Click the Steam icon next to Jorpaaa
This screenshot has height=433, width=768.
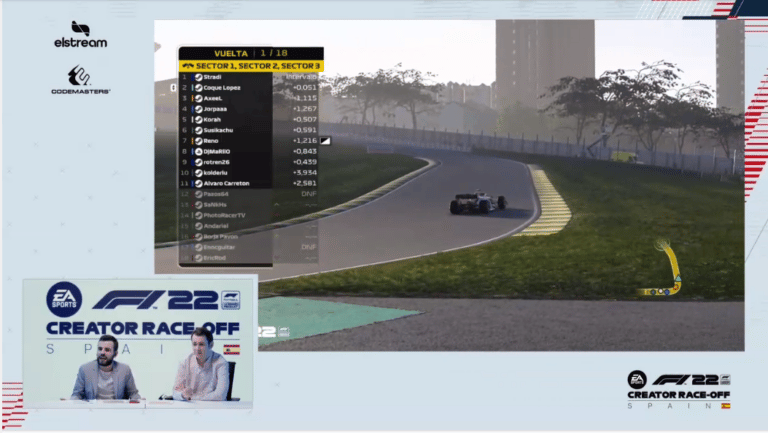[x=199, y=109]
